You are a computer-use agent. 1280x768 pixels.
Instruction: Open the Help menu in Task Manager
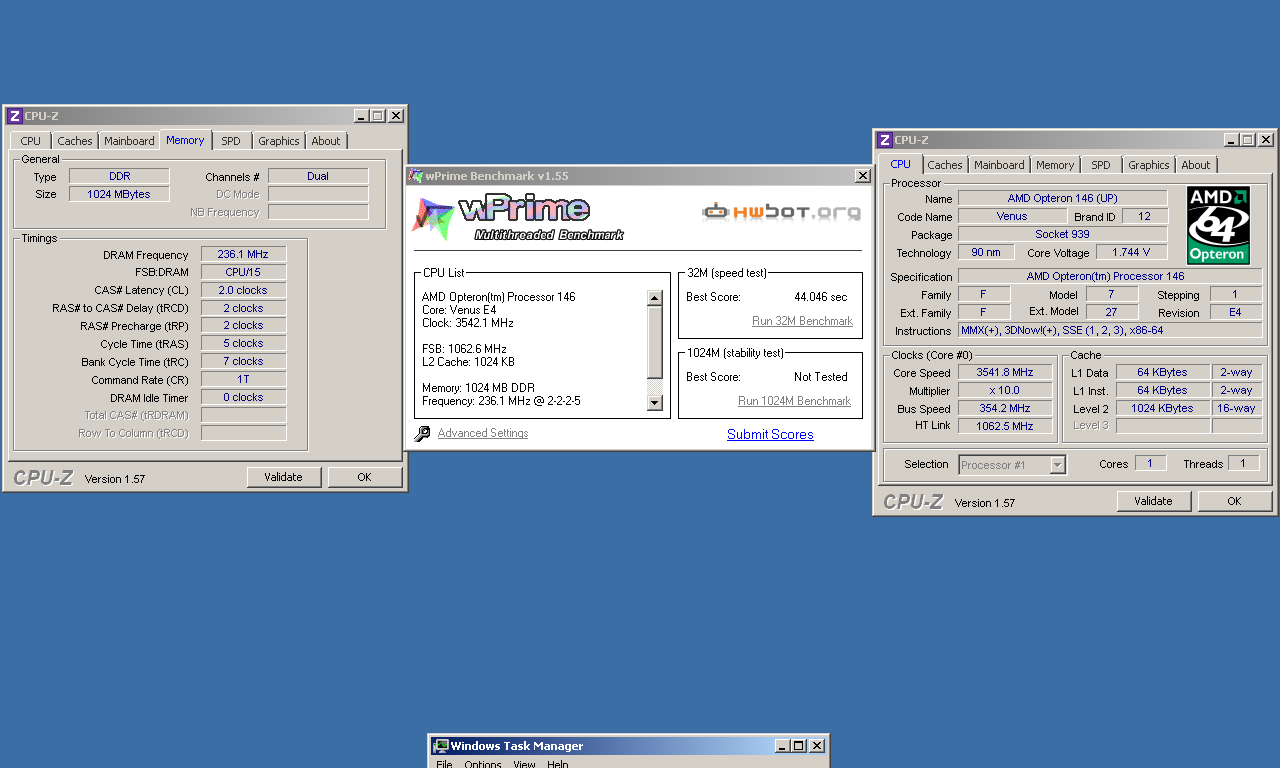pyautogui.click(x=557, y=764)
